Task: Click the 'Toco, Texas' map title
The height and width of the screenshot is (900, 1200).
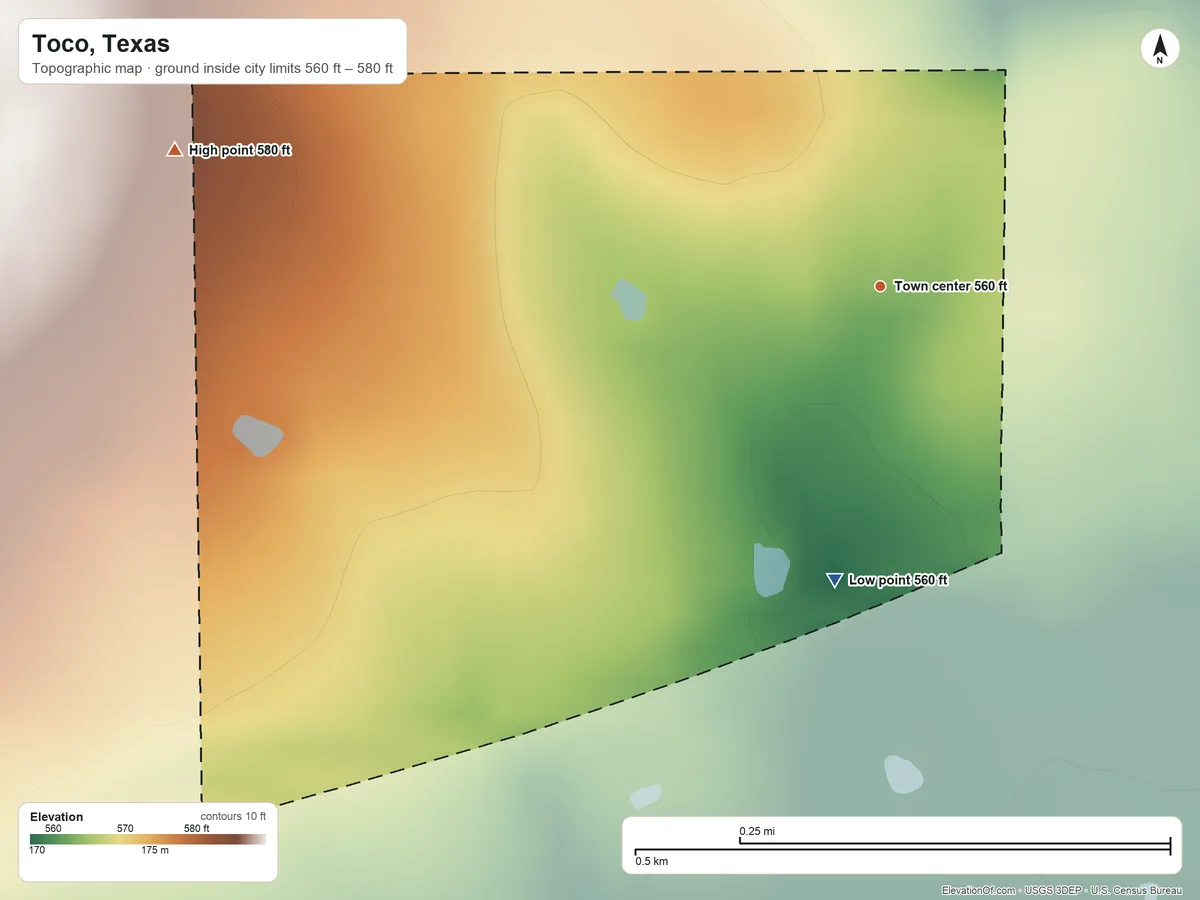Action: 101,44
